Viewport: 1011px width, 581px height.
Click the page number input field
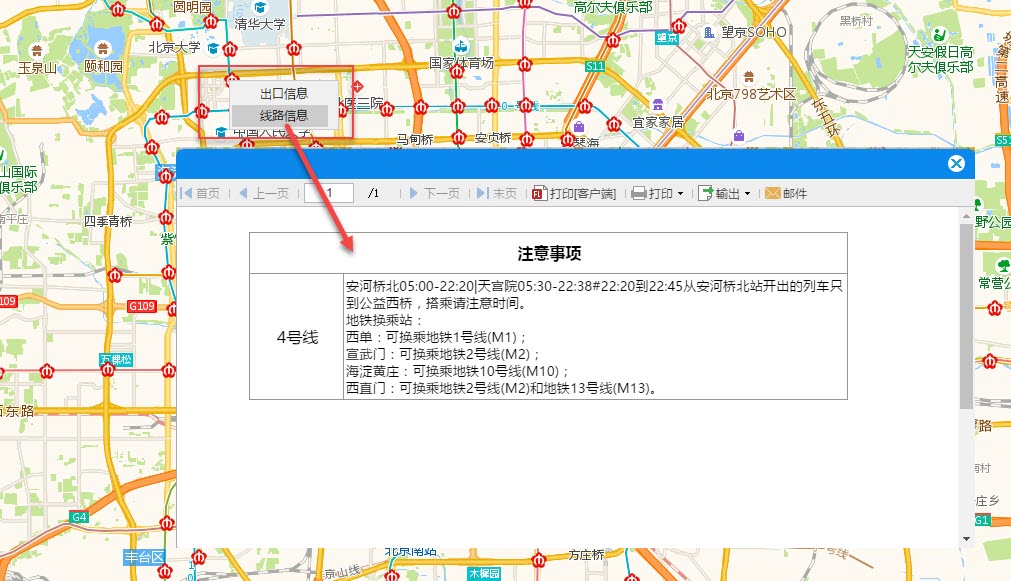329,193
